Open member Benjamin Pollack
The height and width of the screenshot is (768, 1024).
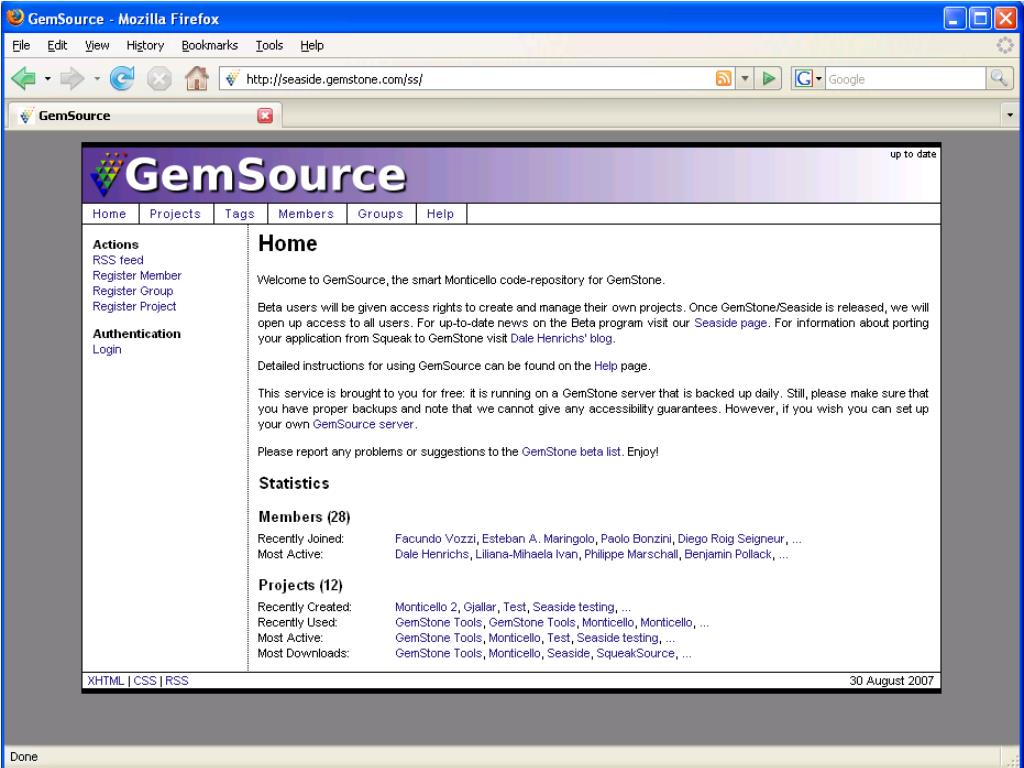pos(728,554)
